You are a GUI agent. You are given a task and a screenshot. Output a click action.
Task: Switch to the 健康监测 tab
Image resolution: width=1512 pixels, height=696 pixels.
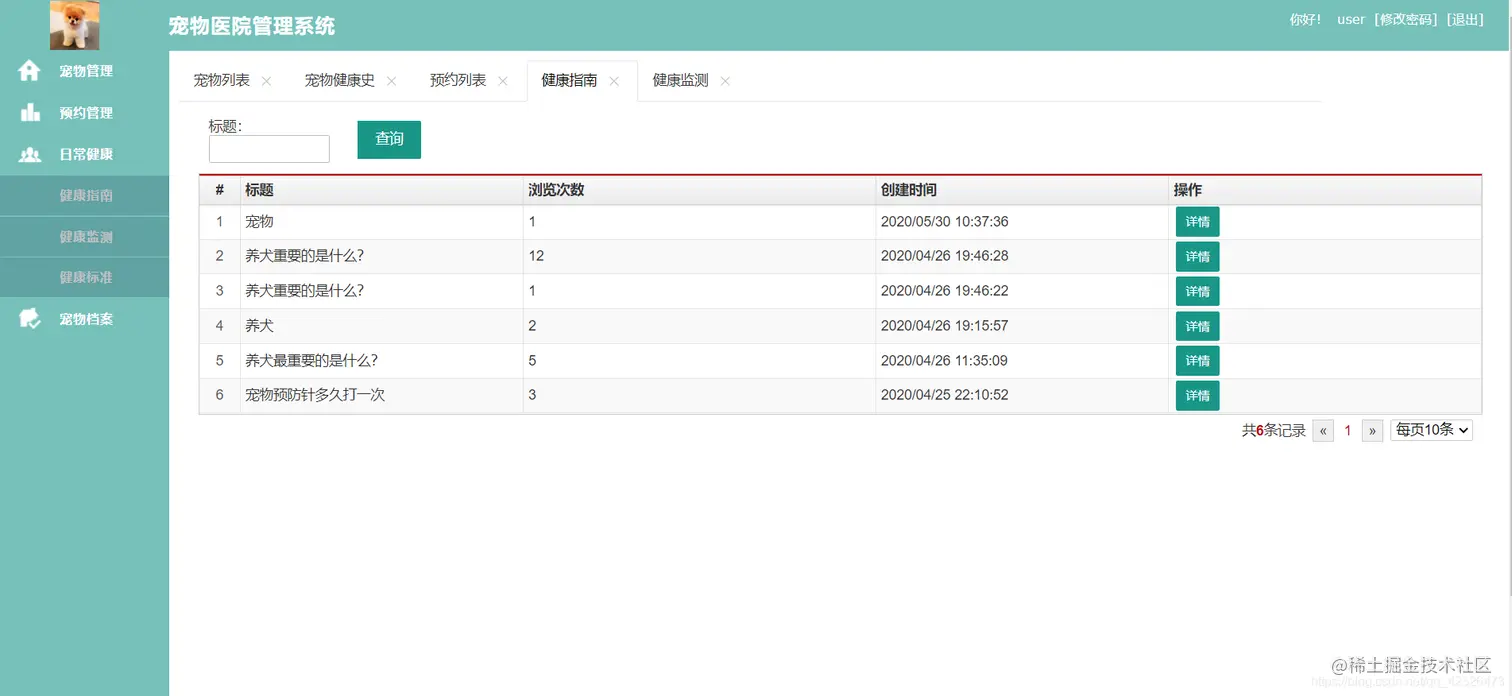point(680,80)
